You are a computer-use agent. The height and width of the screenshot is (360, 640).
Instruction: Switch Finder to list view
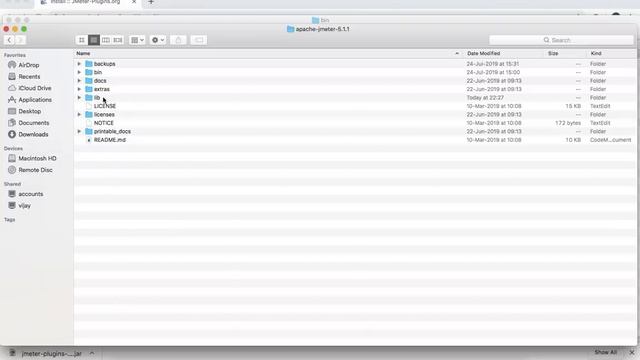94,40
